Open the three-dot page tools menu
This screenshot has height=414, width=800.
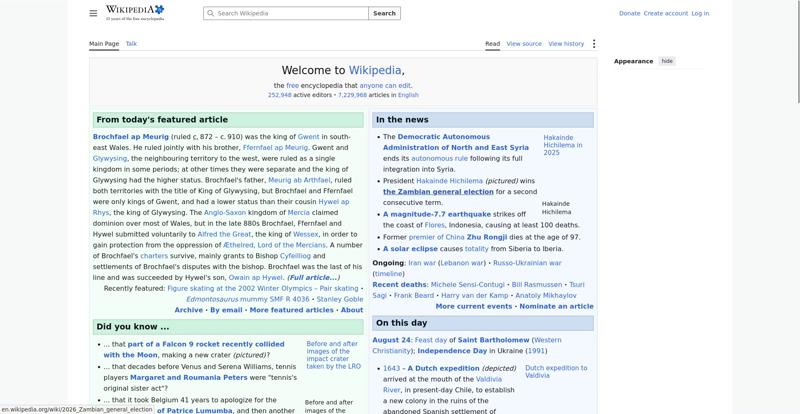point(593,44)
